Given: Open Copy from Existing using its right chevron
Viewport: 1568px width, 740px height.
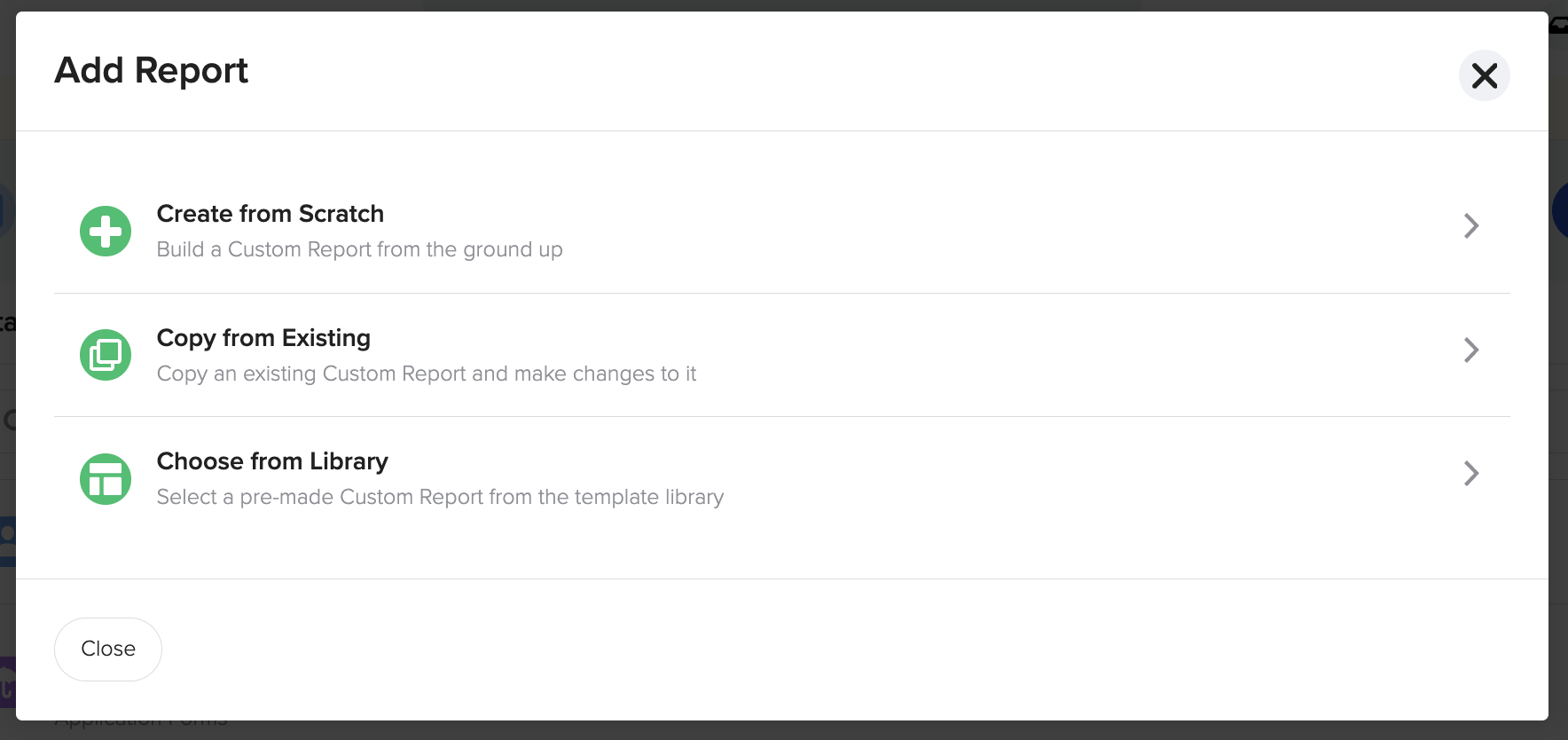Looking at the screenshot, I should coord(1470,350).
